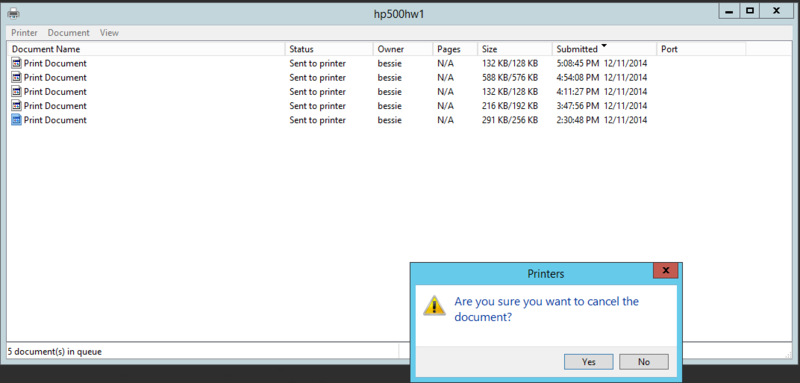The height and width of the screenshot is (383, 800).
Task: Close the Printers dialog with the red X
Action: click(x=665, y=271)
